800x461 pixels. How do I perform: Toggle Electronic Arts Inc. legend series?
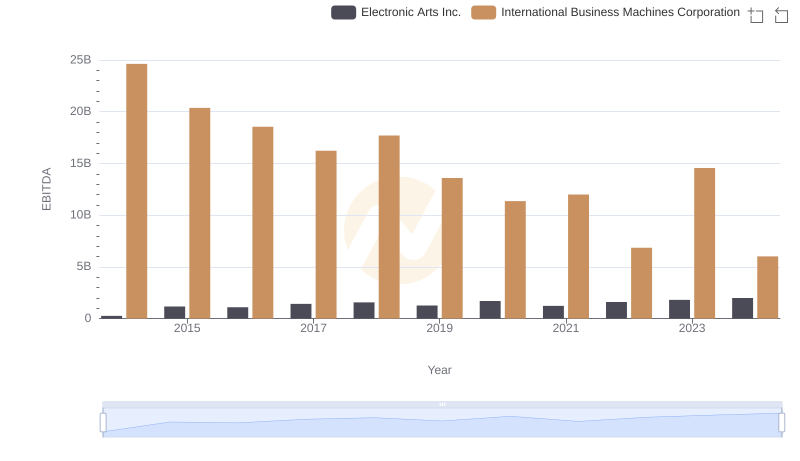point(396,12)
